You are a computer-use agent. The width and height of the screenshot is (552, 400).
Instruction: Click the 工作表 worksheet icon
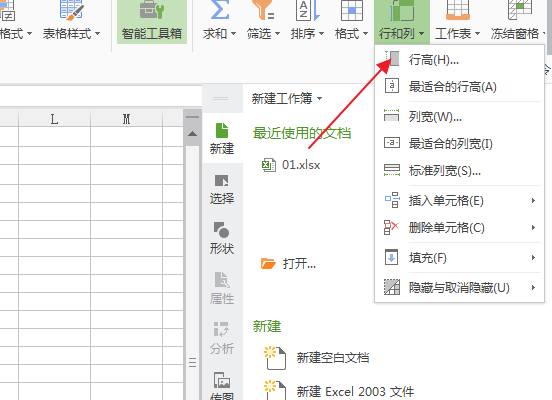[457, 10]
